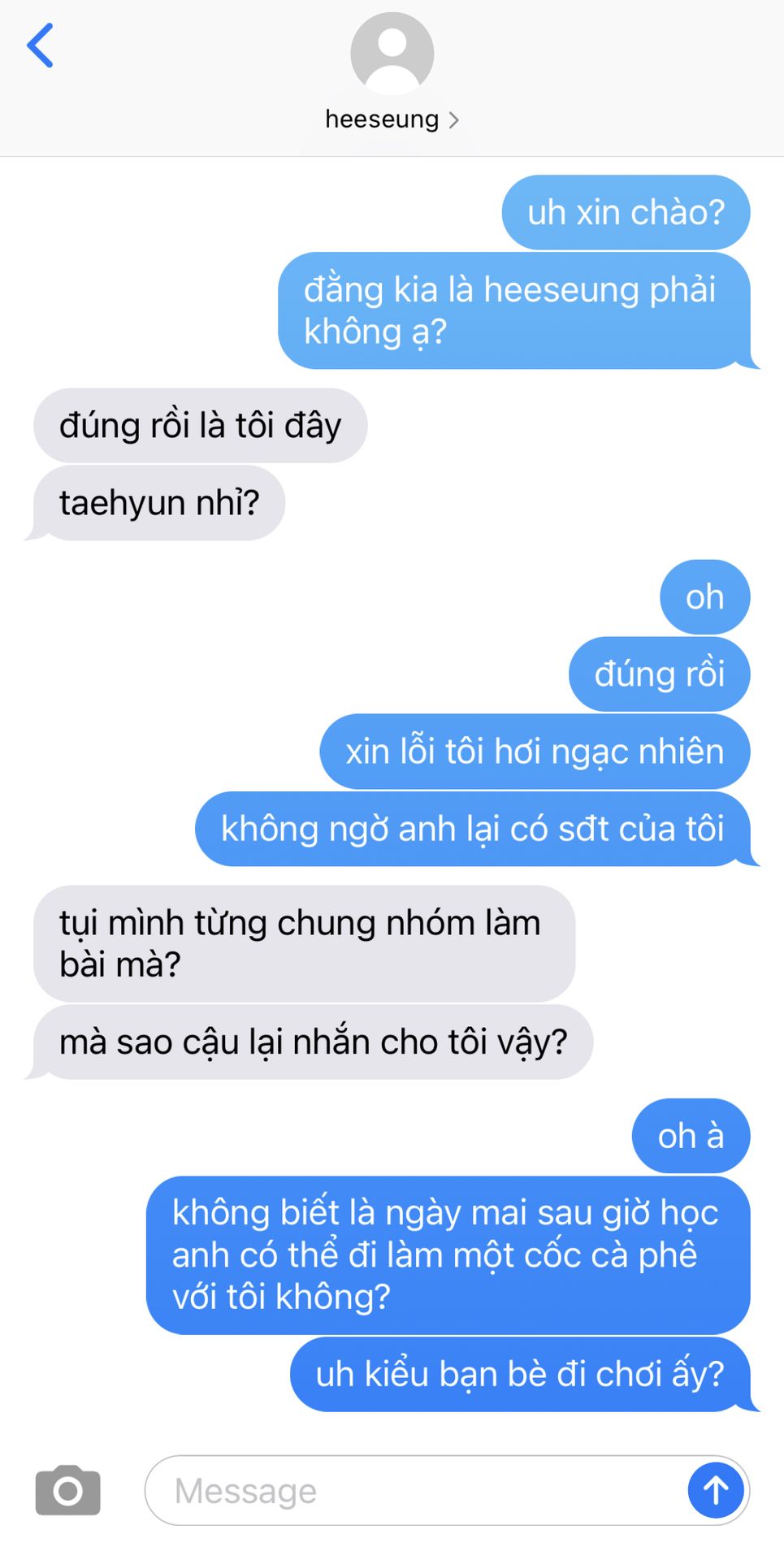784x1560 pixels.
Task: Select 'xin lỗi tôi hơi ngạc nhiên' message
Action: tap(535, 752)
